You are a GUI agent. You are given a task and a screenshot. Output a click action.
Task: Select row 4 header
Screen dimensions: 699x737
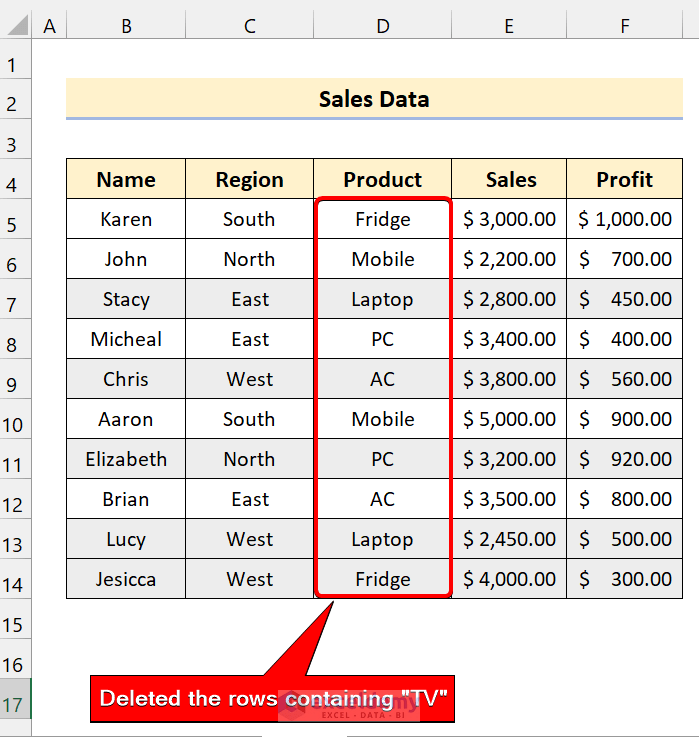(16, 179)
